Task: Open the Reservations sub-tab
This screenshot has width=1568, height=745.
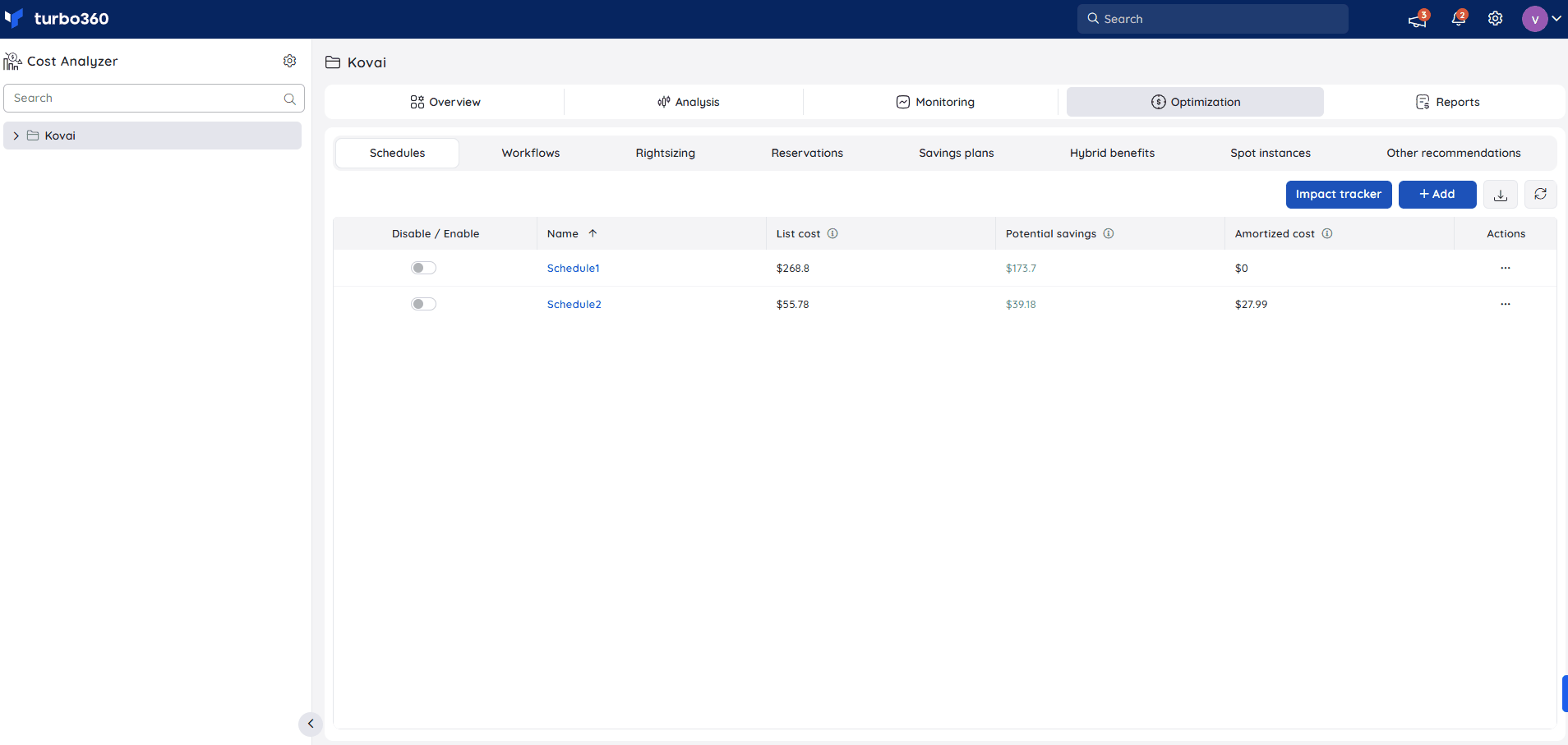Action: [807, 153]
